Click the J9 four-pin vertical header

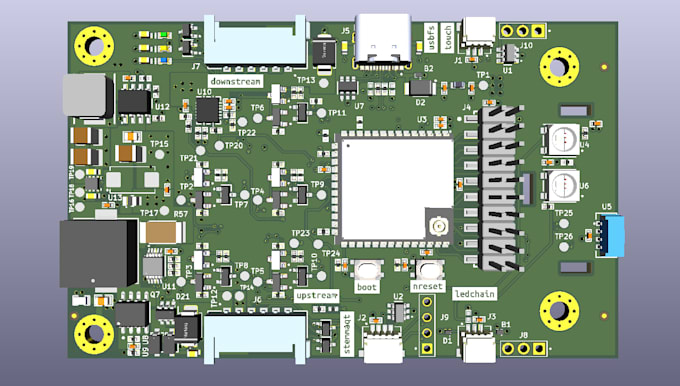427,325
